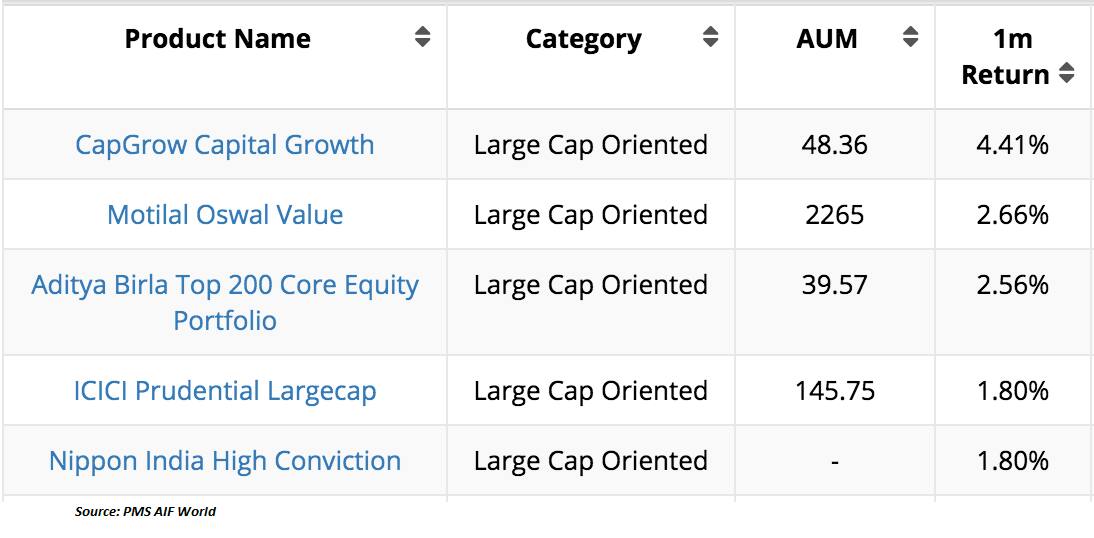Click the Product Name column header
The image size is (1094, 538).
pyautogui.click(x=217, y=39)
